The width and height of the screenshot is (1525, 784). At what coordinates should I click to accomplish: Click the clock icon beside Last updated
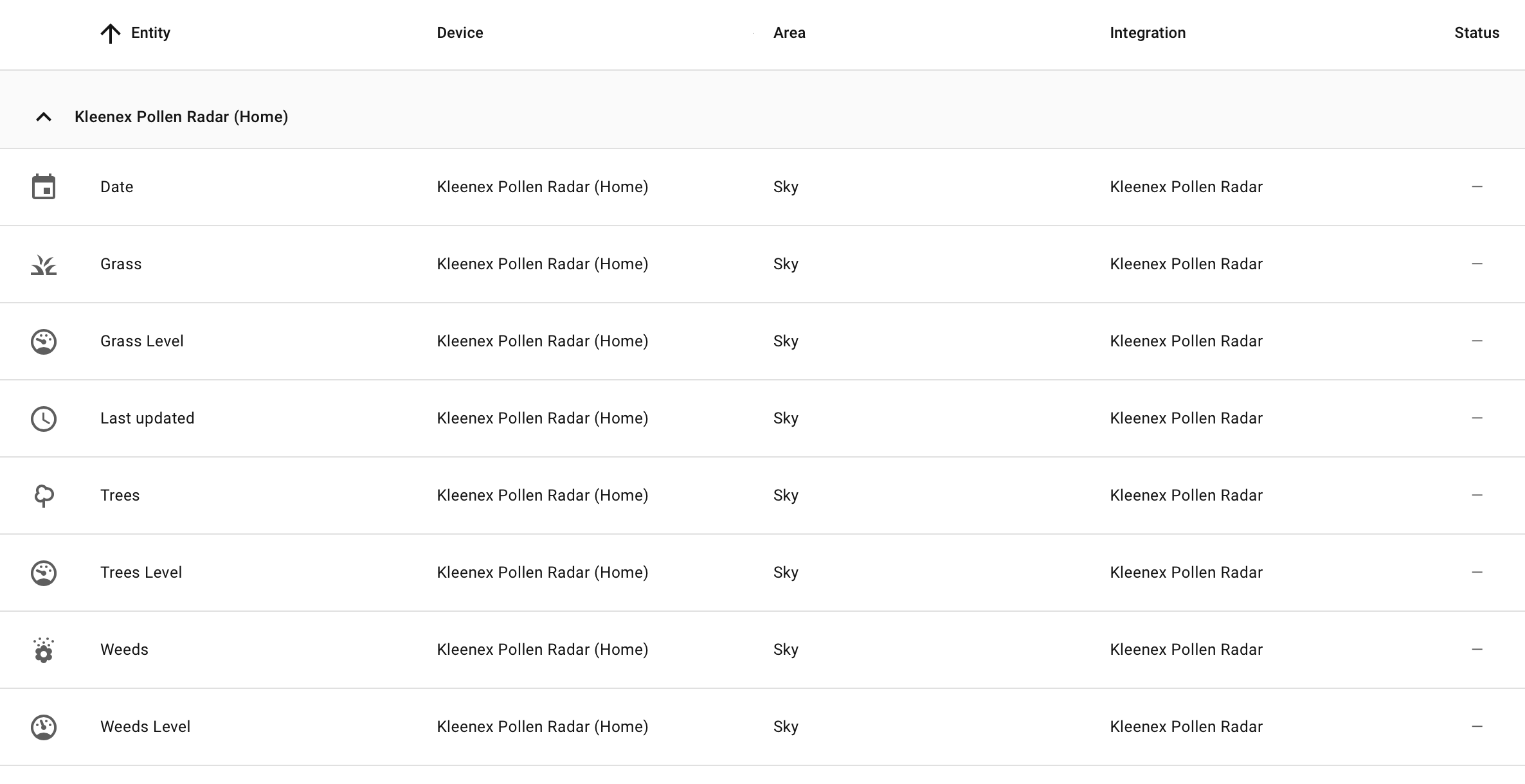[44, 418]
